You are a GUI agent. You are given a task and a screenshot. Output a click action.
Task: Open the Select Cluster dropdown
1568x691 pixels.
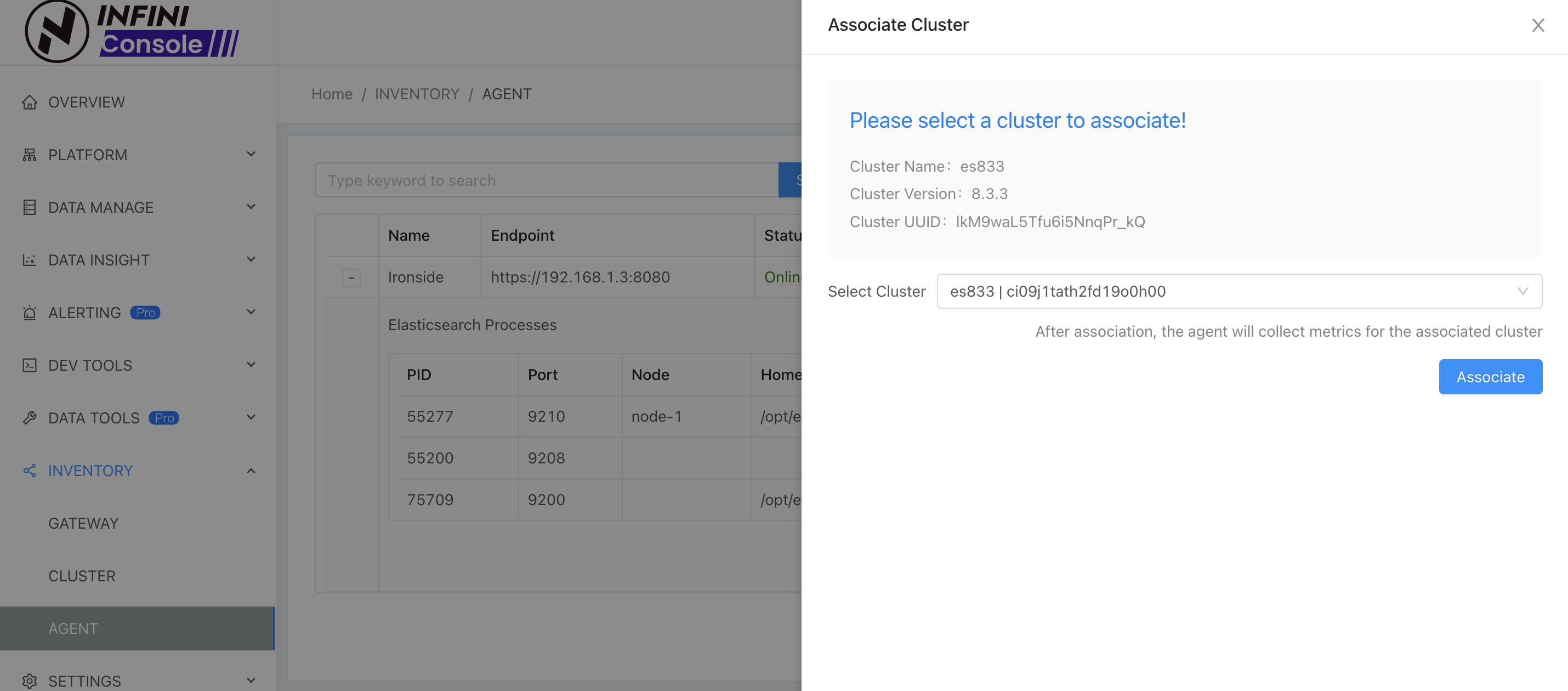point(1239,291)
